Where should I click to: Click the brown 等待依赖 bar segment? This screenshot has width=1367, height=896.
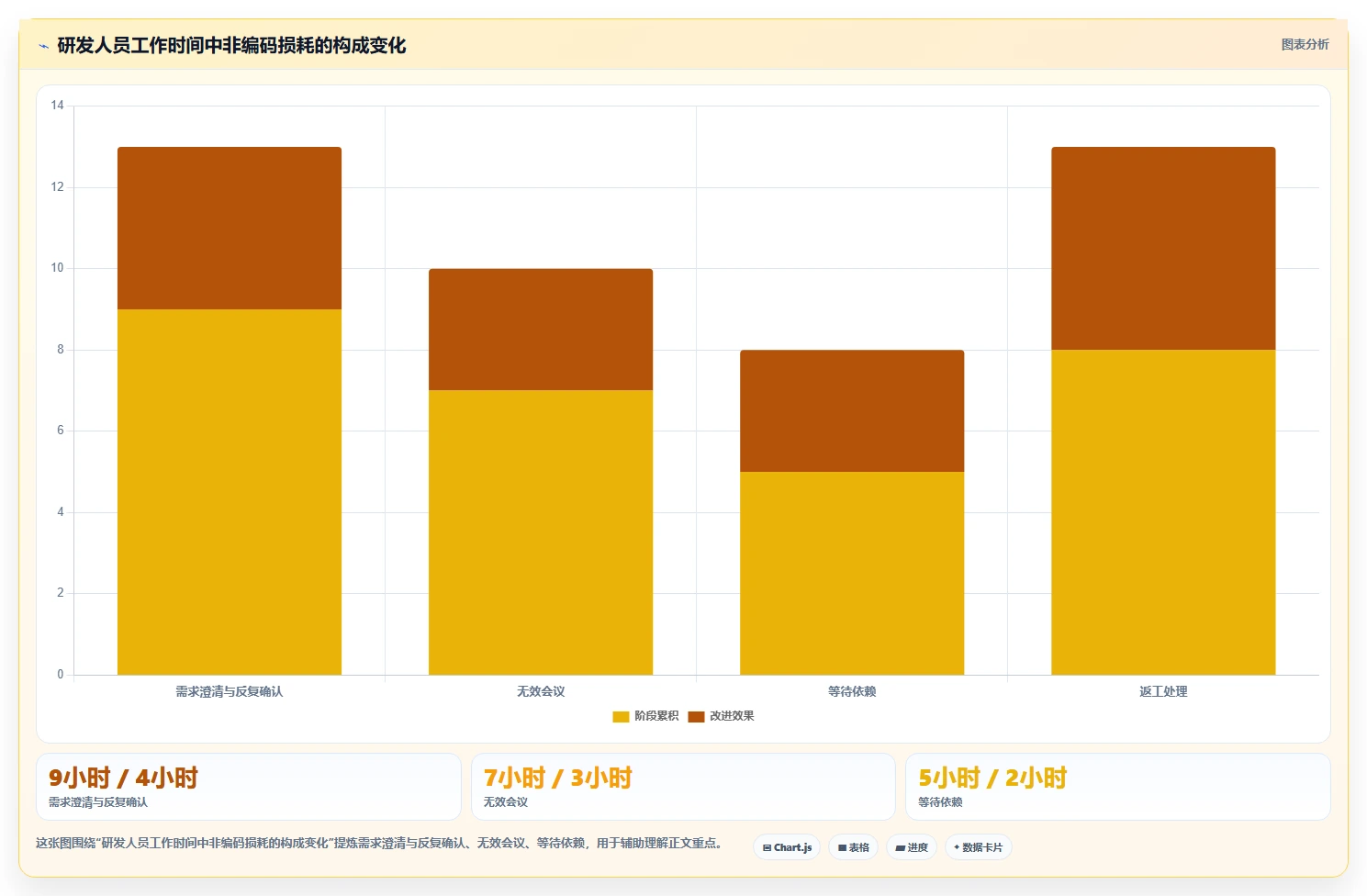pyautogui.click(x=852, y=410)
